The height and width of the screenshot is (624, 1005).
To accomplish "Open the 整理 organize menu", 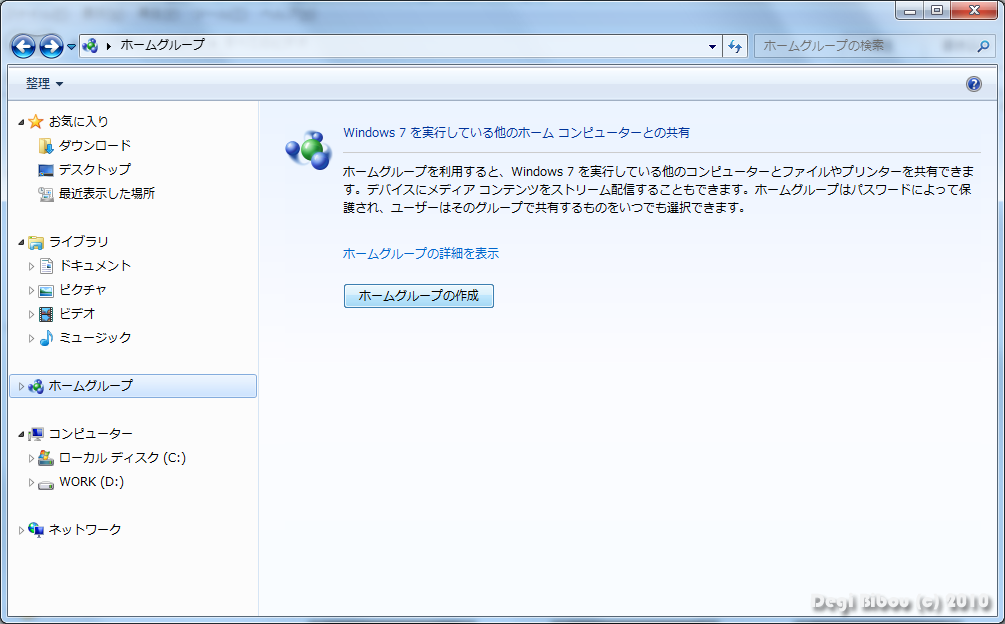I will click(44, 83).
